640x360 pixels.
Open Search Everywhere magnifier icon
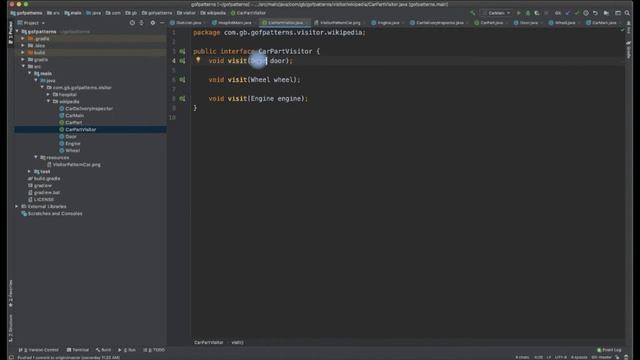(627, 13)
